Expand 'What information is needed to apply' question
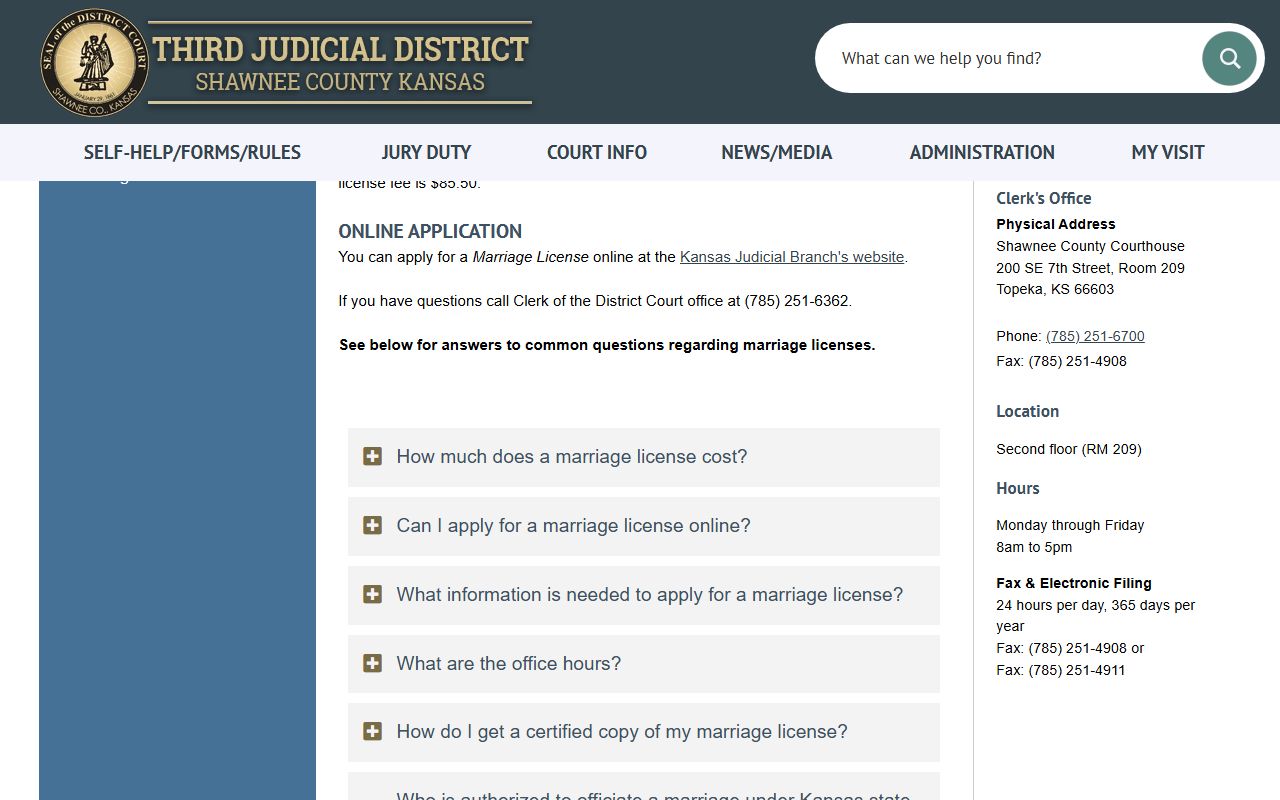The height and width of the screenshot is (800, 1280). (644, 595)
